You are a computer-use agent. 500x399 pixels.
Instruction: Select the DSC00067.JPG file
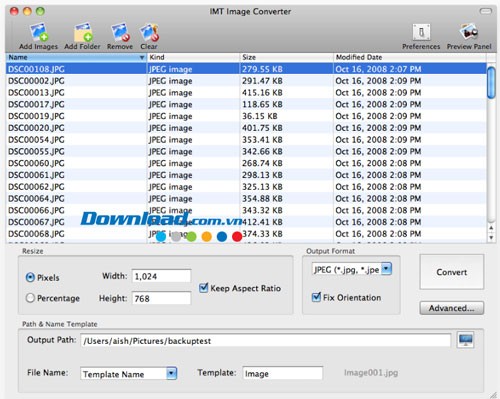pyautogui.click(x=246, y=222)
